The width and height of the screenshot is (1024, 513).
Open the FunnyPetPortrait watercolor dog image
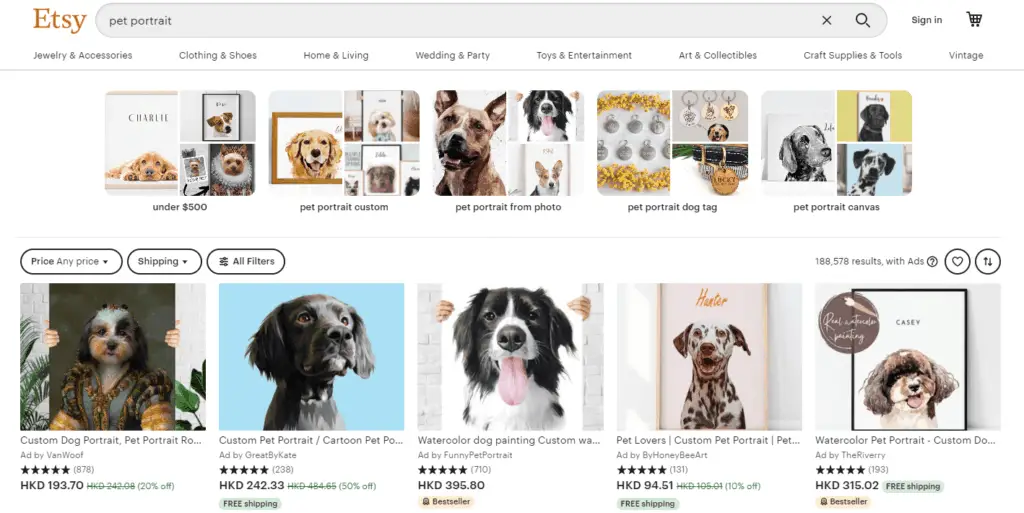coord(511,356)
